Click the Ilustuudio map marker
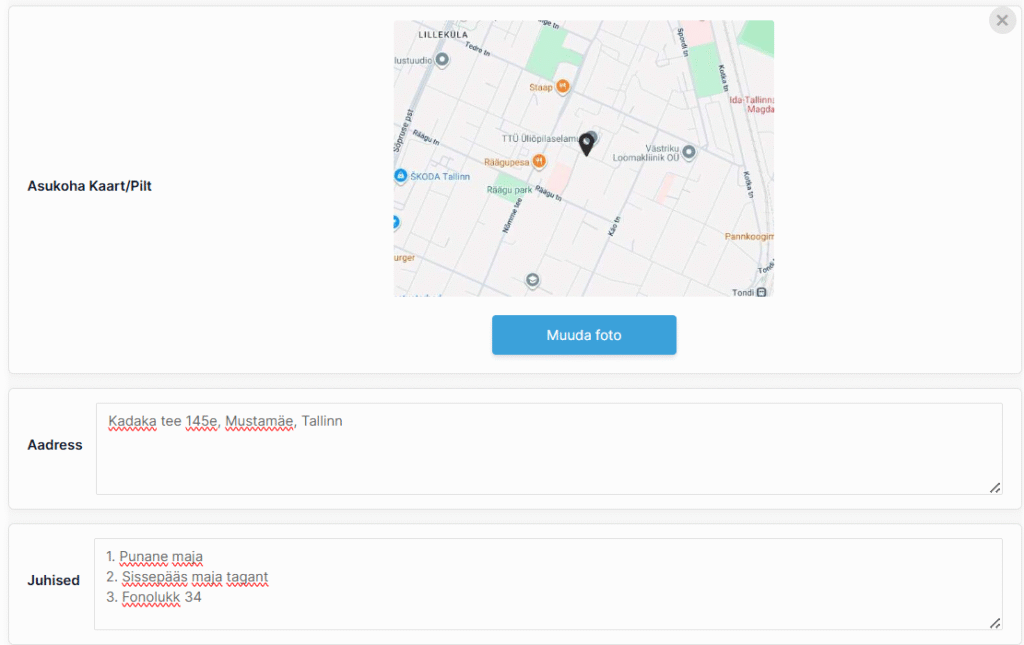 click(x=442, y=60)
